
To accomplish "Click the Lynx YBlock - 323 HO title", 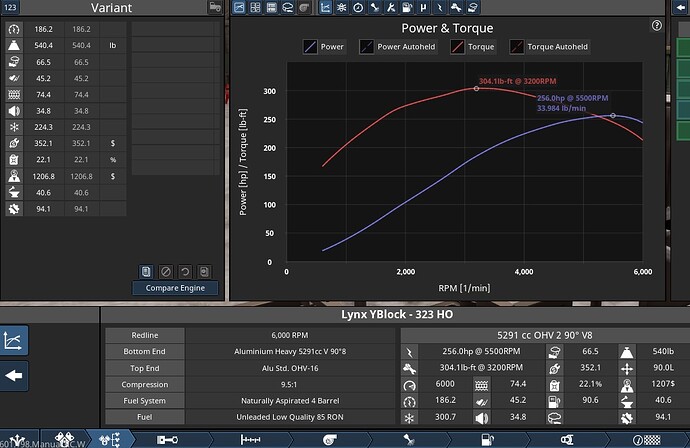I will 397,315.
